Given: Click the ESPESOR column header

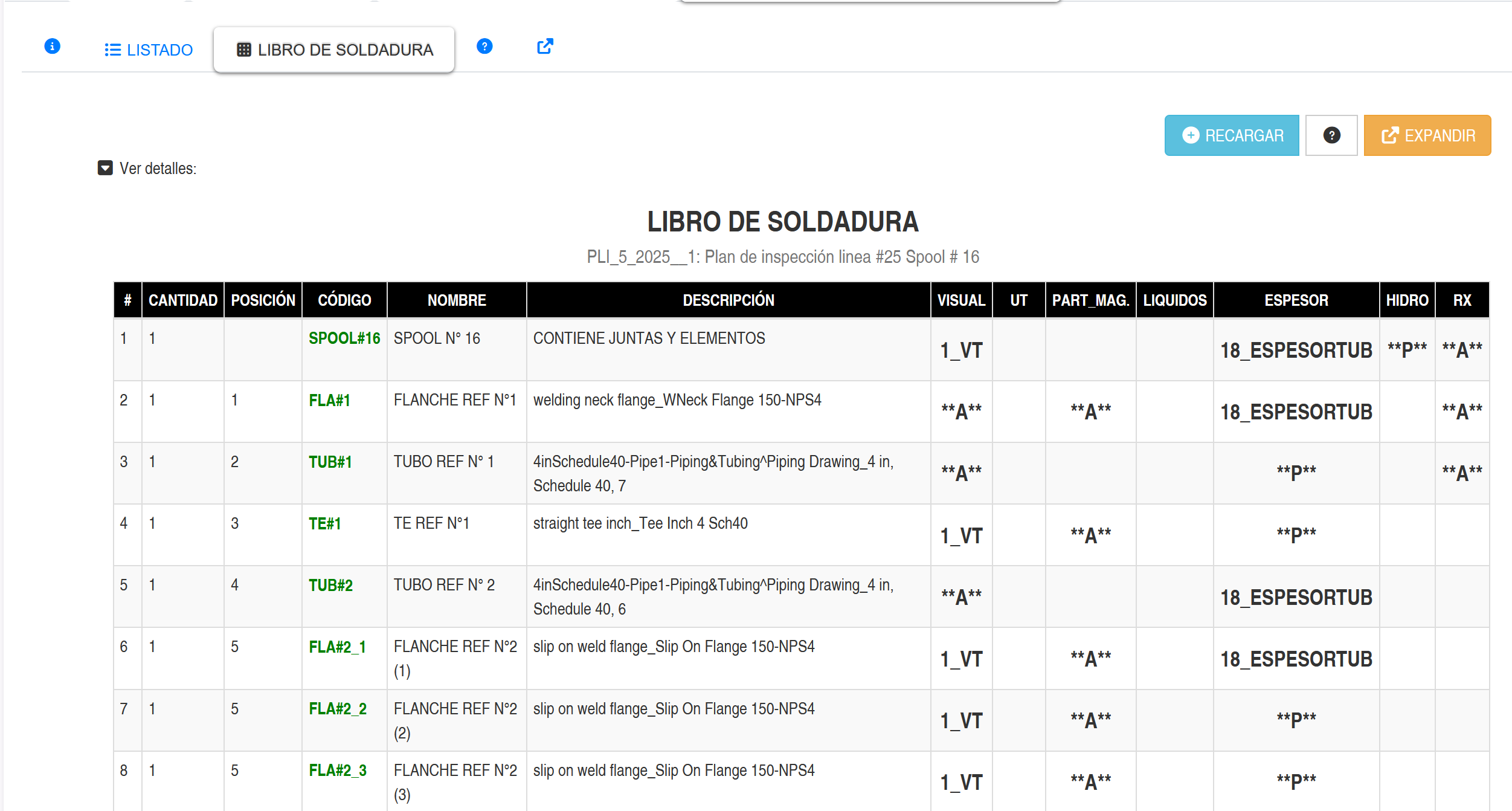Looking at the screenshot, I should pyautogui.click(x=1296, y=300).
